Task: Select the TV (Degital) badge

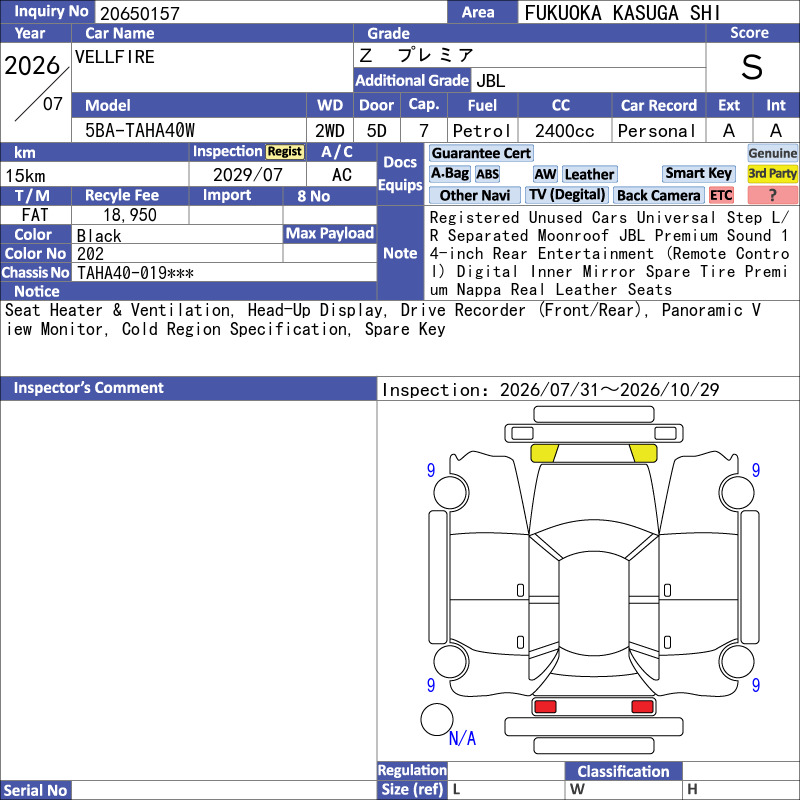Action: click(x=567, y=195)
